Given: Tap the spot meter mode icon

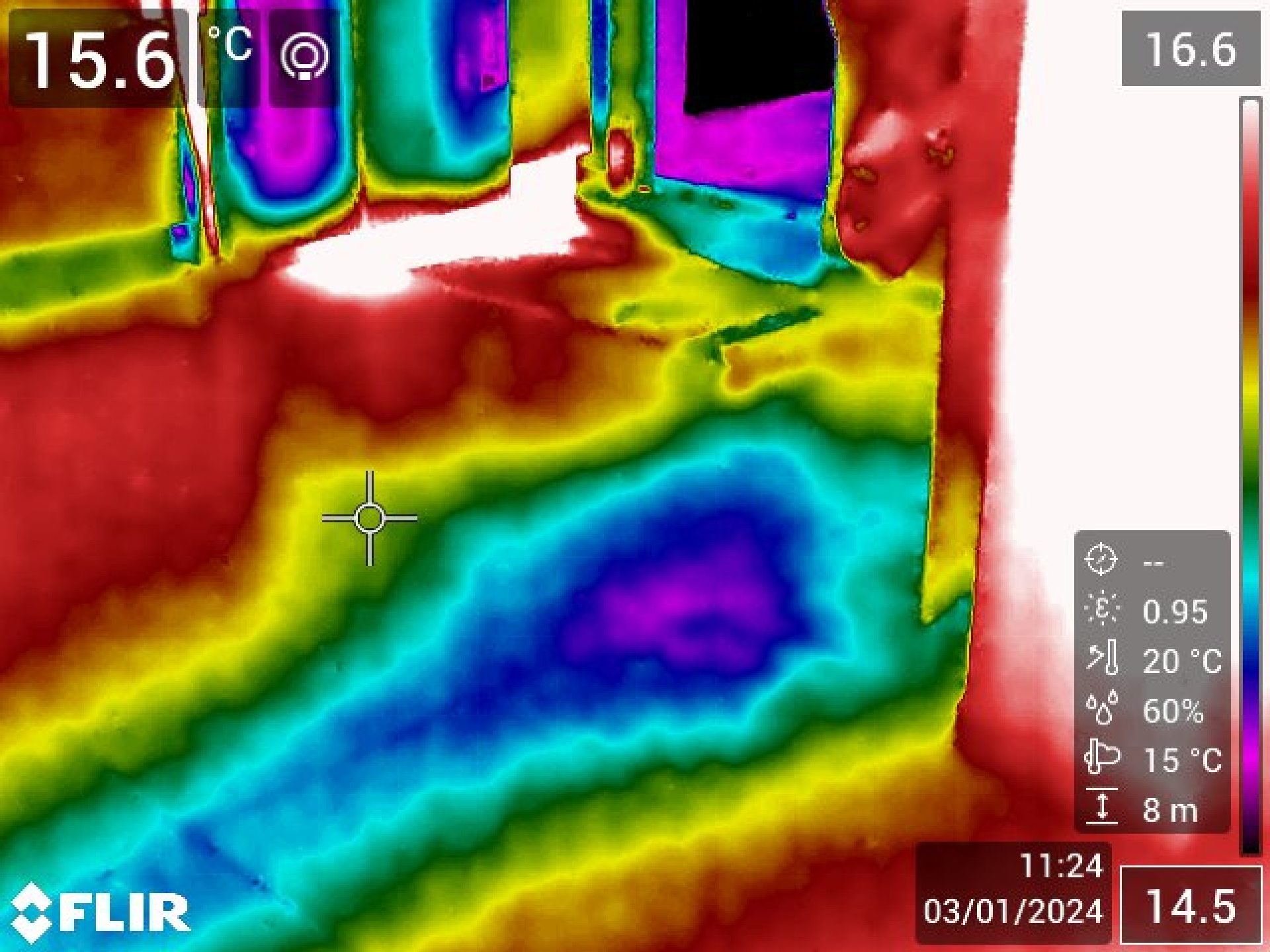Looking at the screenshot, I should pyautogui.click(x=305, y=57).
